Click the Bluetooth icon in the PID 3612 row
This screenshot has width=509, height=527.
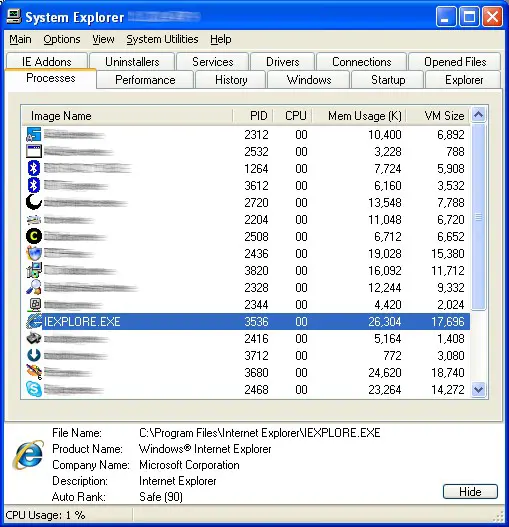point(34,186)
